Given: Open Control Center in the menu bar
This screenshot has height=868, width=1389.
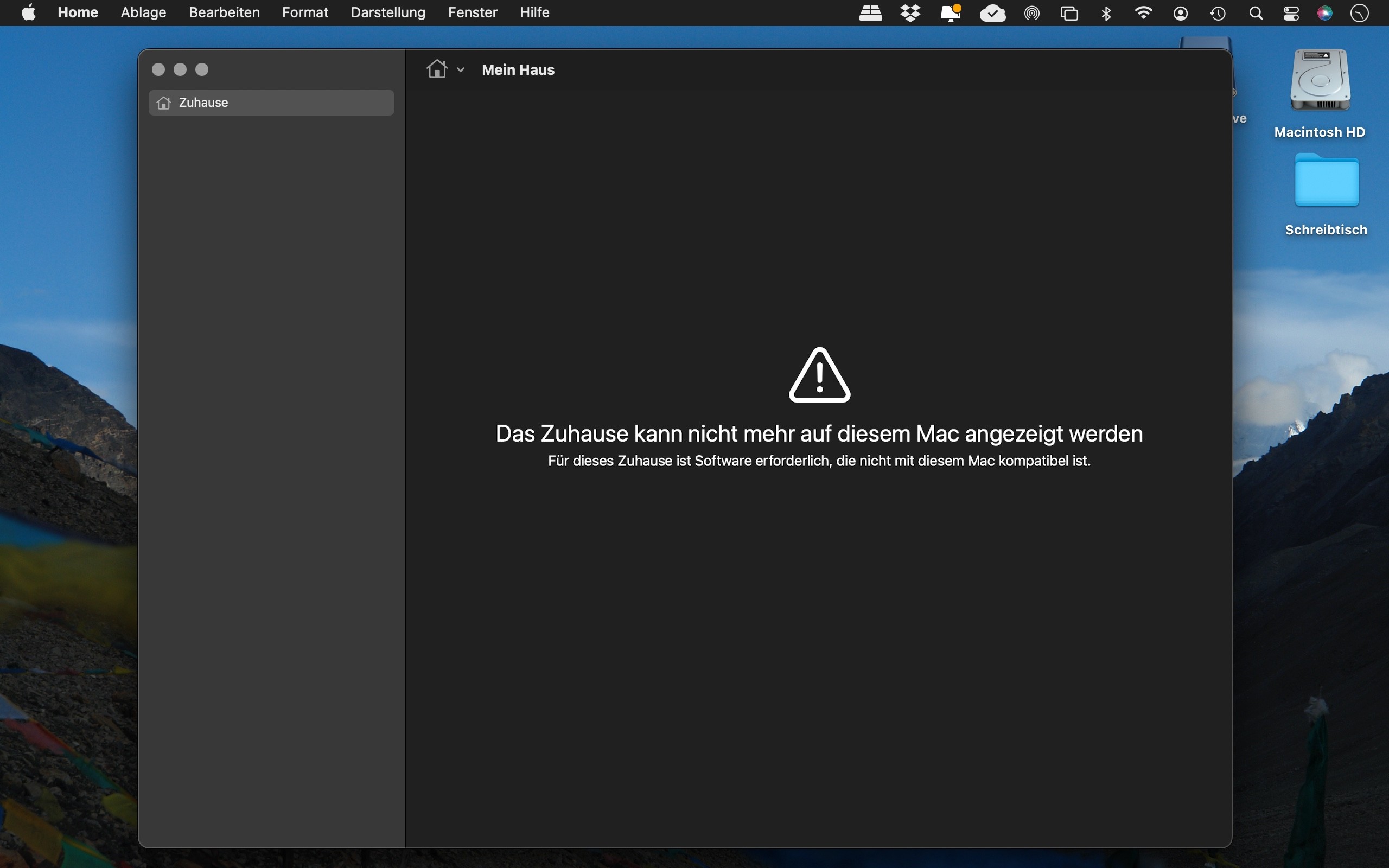Looking at the screenshot, I should (1291, 13).
